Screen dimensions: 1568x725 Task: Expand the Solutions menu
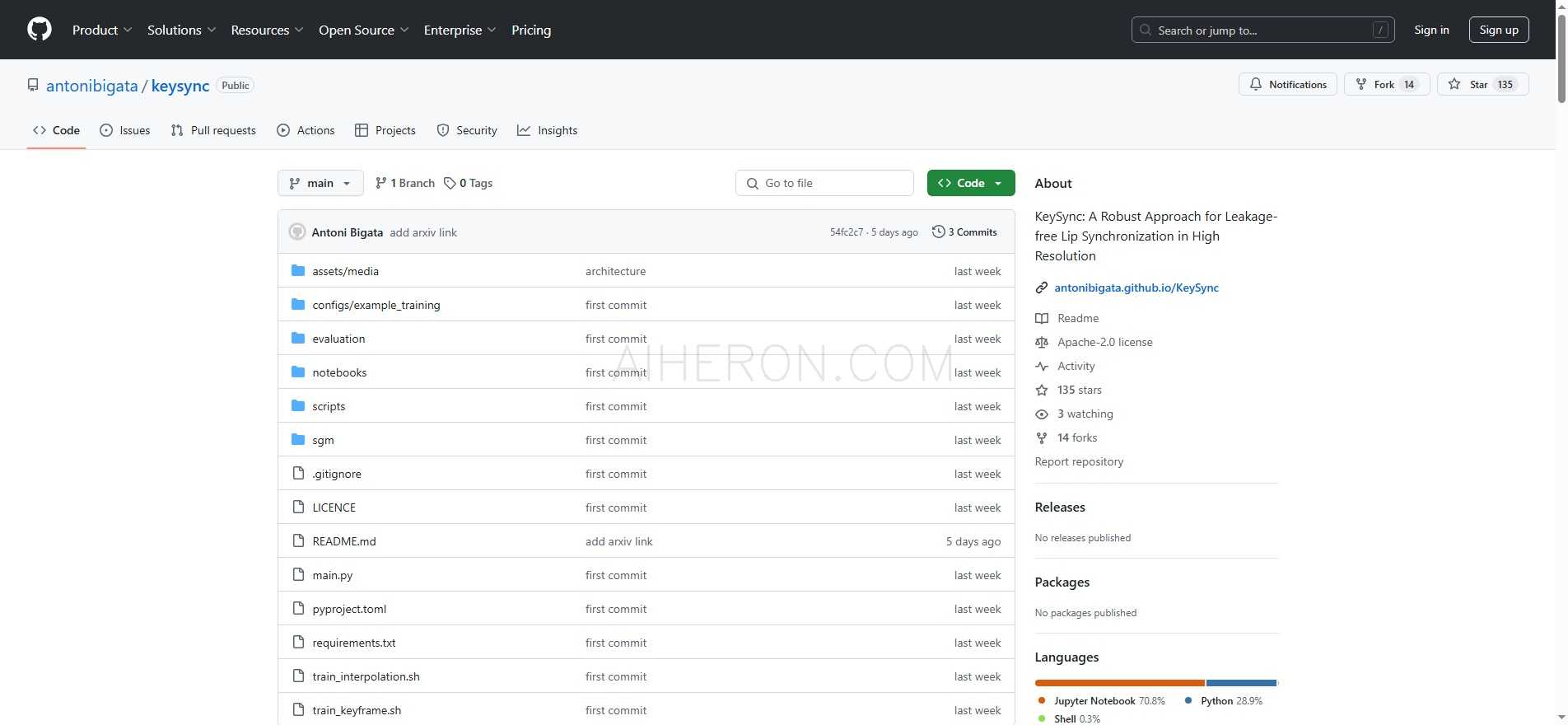pos(181,30)
